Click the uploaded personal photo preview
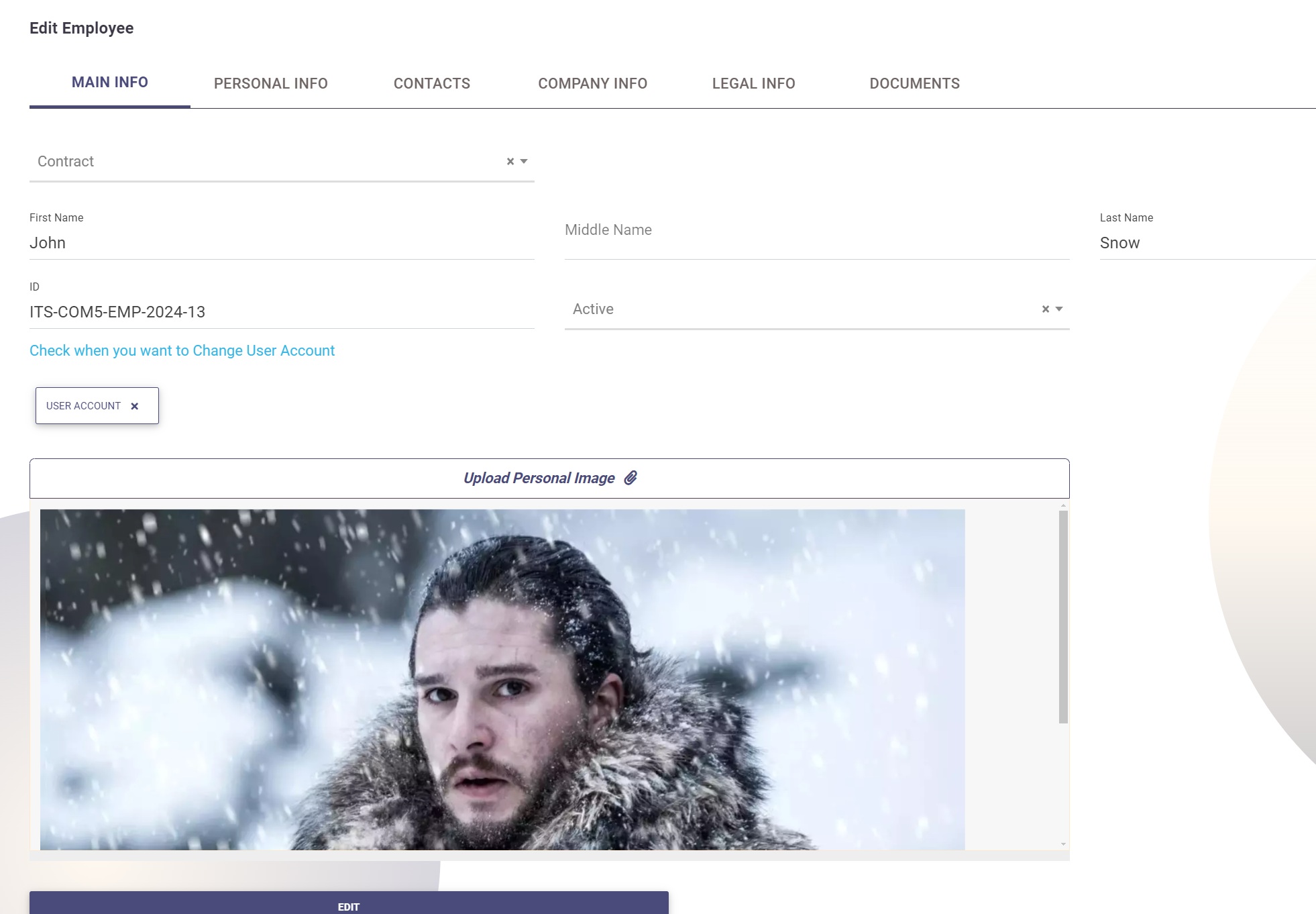 click(502, 679)
